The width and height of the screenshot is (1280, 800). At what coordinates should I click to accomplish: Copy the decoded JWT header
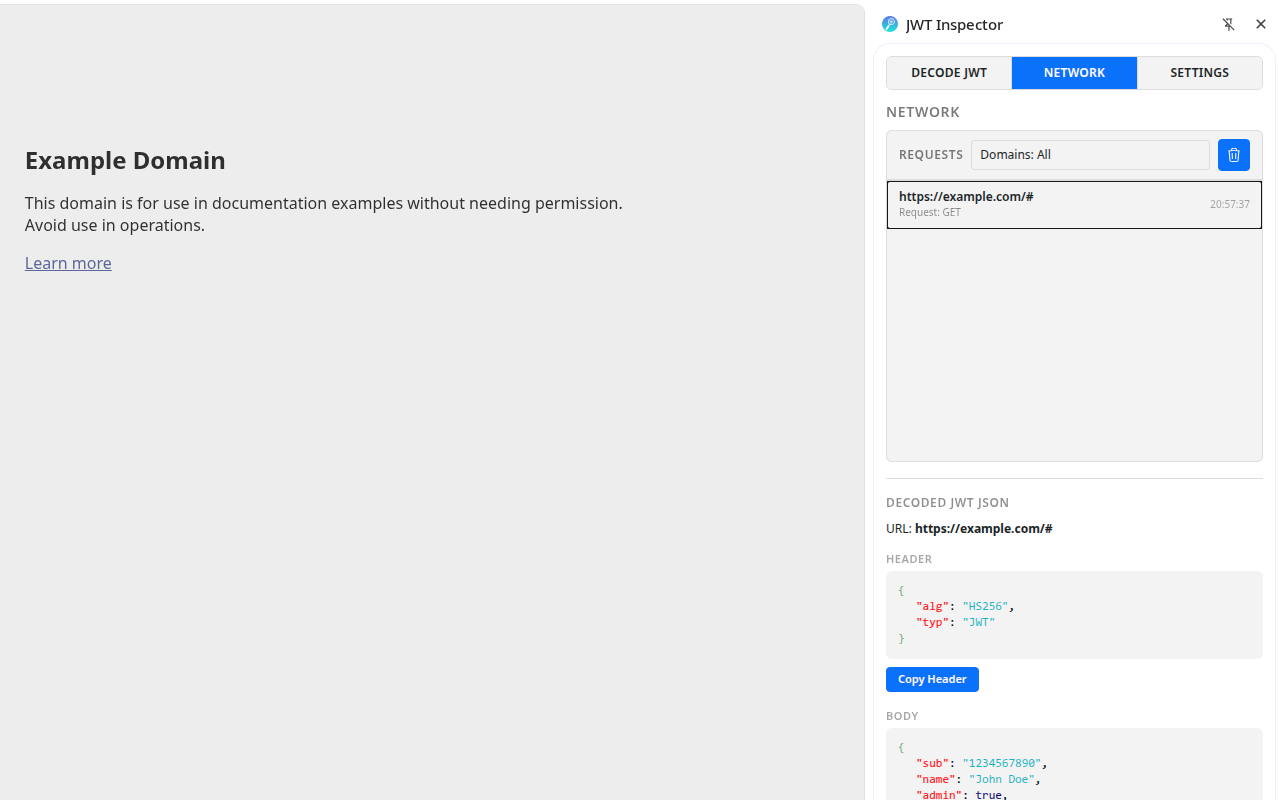click(x=932, y=679)
